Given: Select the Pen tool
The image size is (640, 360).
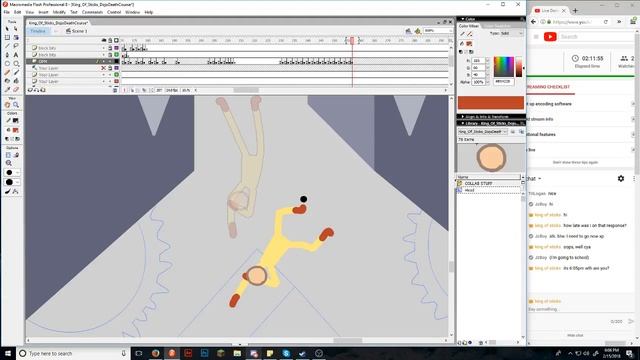Looking at the screenshot, I should click(7, 55).
